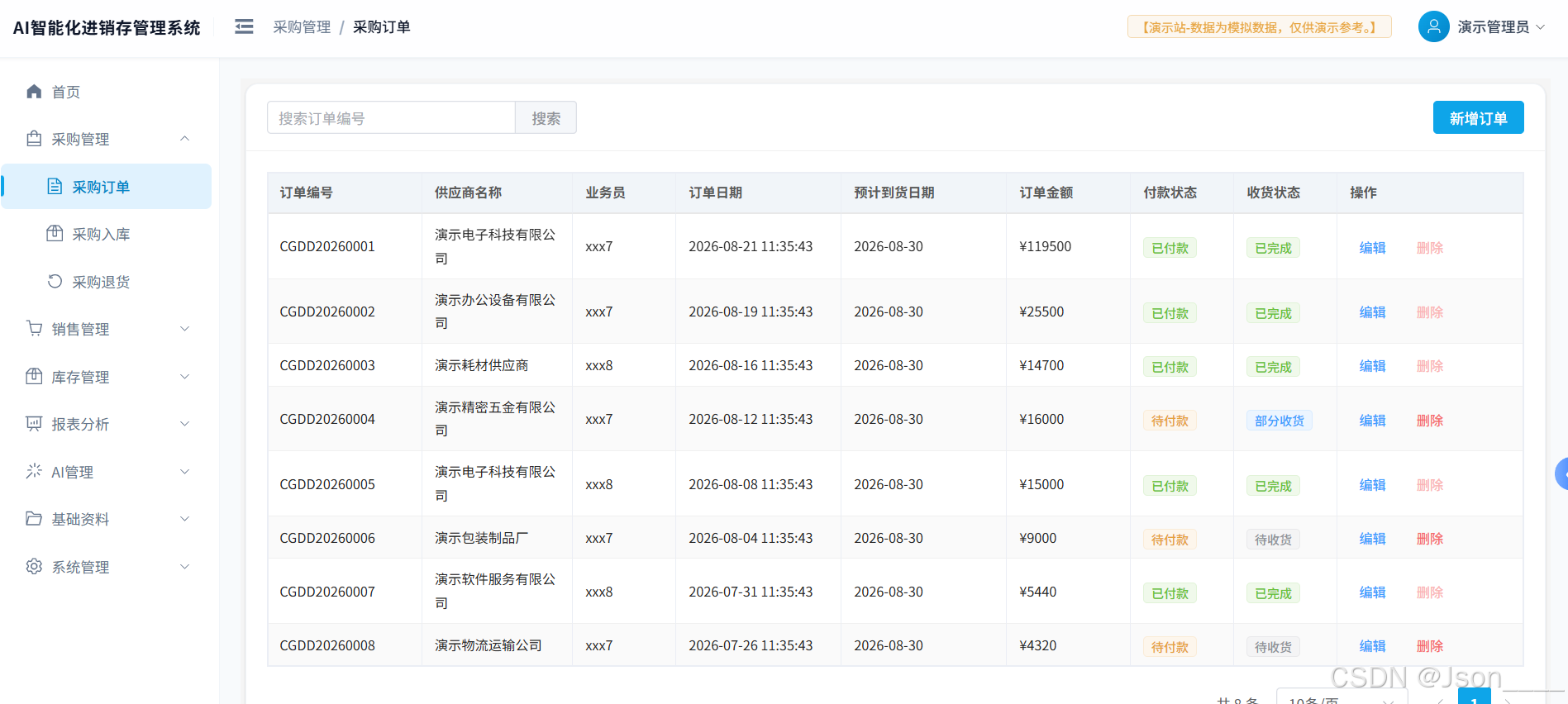Focus the 搜索订单编号 input field
Screen dimensions: 1568x704
tap(391, 118)
